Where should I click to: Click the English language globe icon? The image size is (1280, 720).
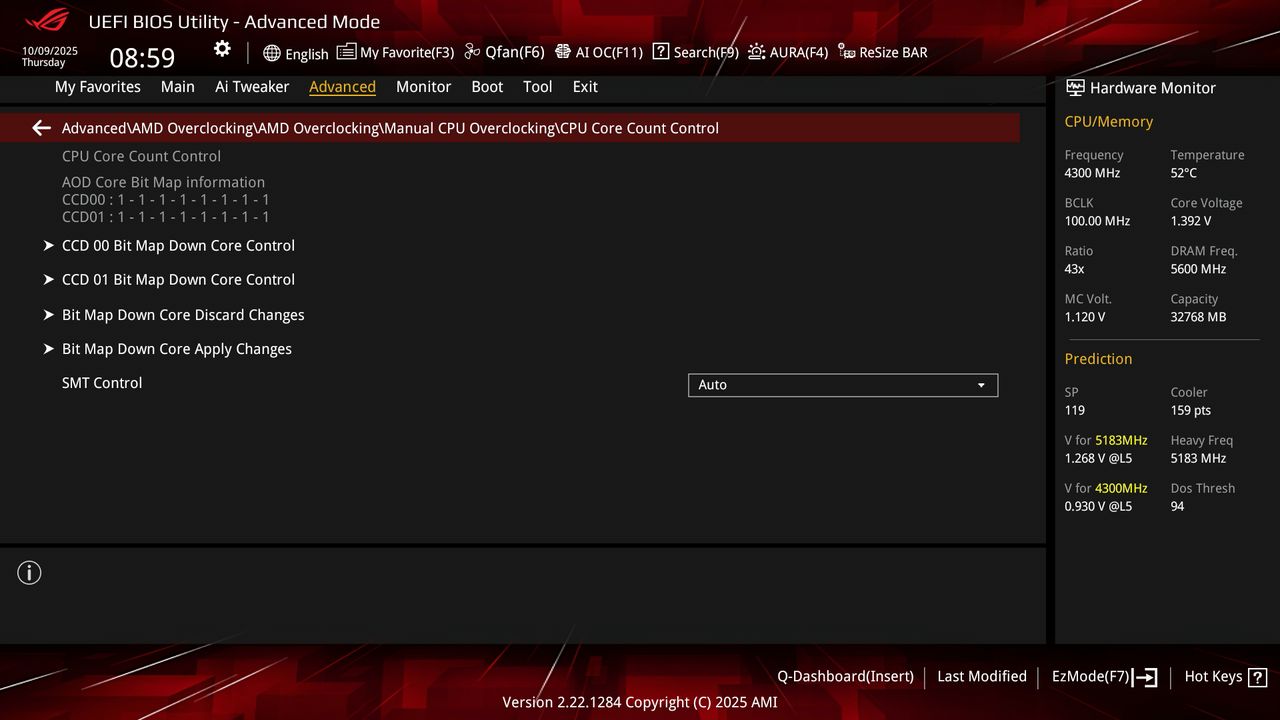pyautogui.click(x=270, y=53)
